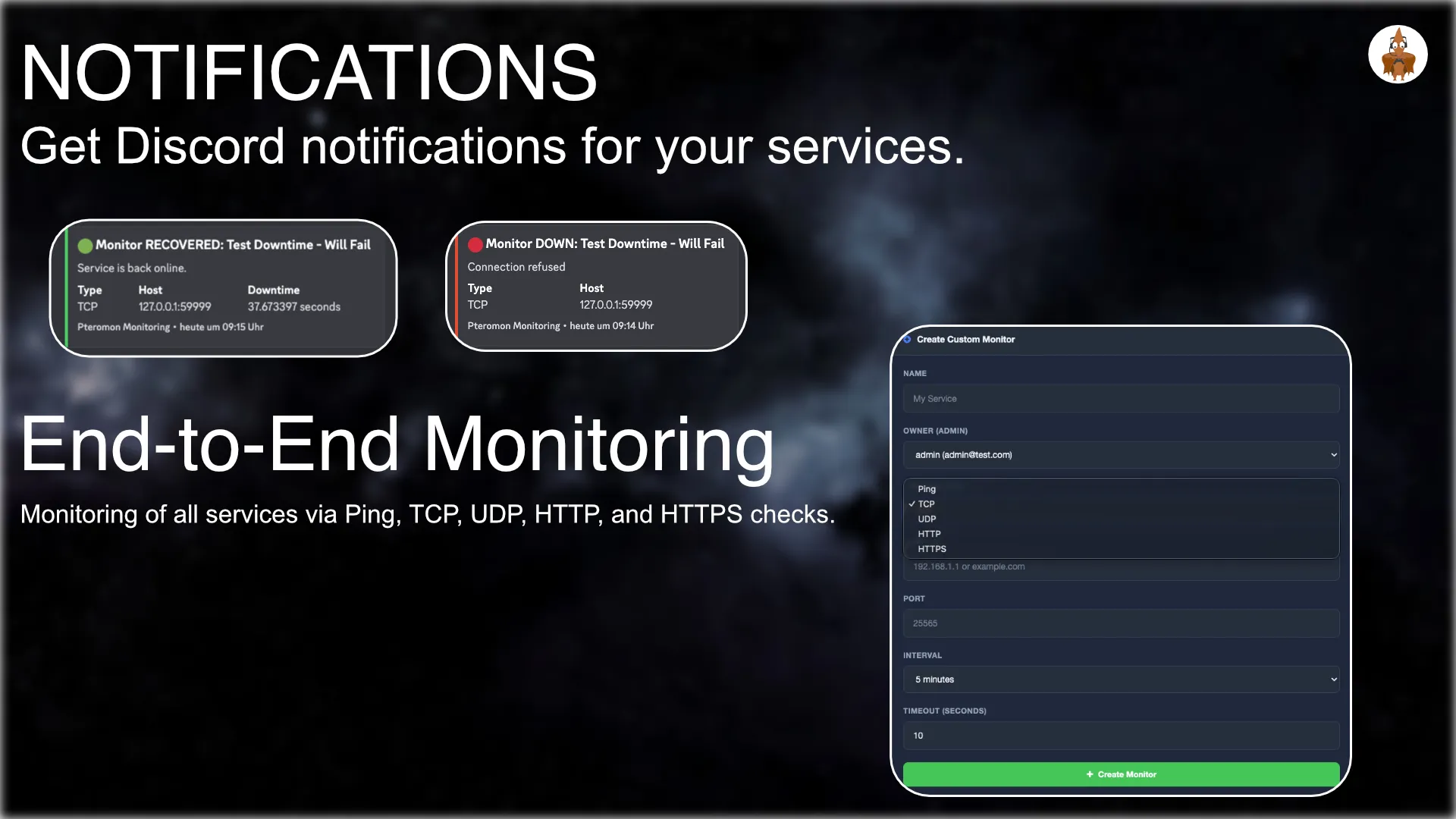1456x819 pixels.
Task: Click the host address input field
Action: (x=1120, y=568)
